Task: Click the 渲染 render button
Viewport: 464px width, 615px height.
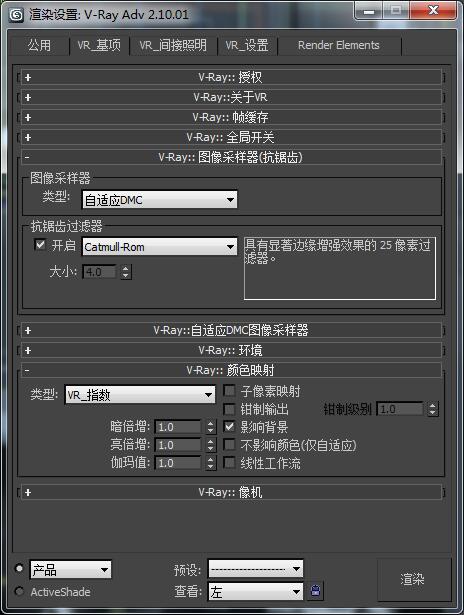Action: point(413,580)
